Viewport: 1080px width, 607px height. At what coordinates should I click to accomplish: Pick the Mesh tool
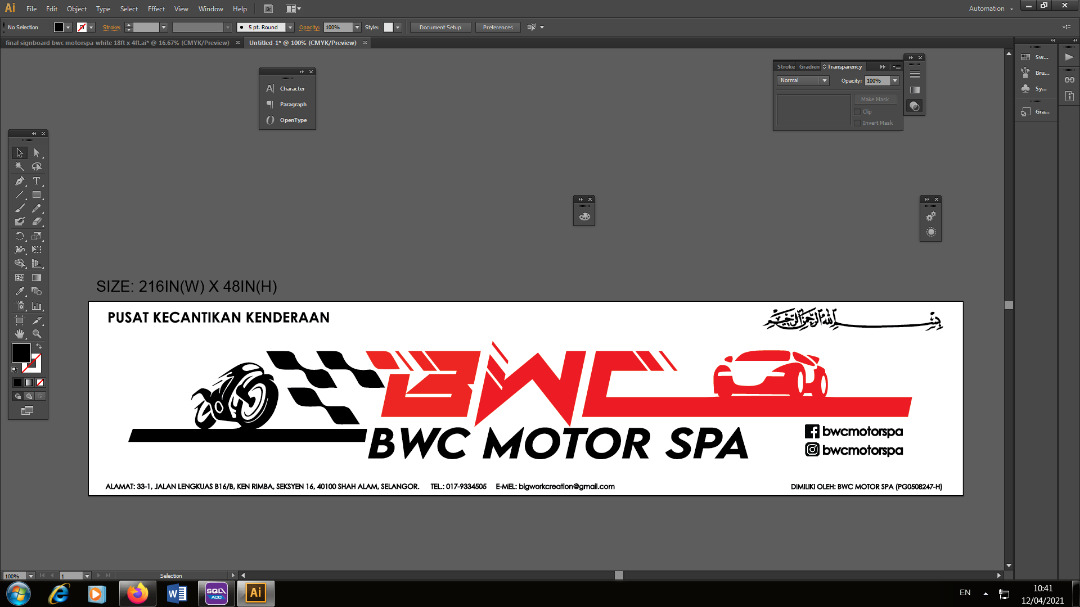20,278
